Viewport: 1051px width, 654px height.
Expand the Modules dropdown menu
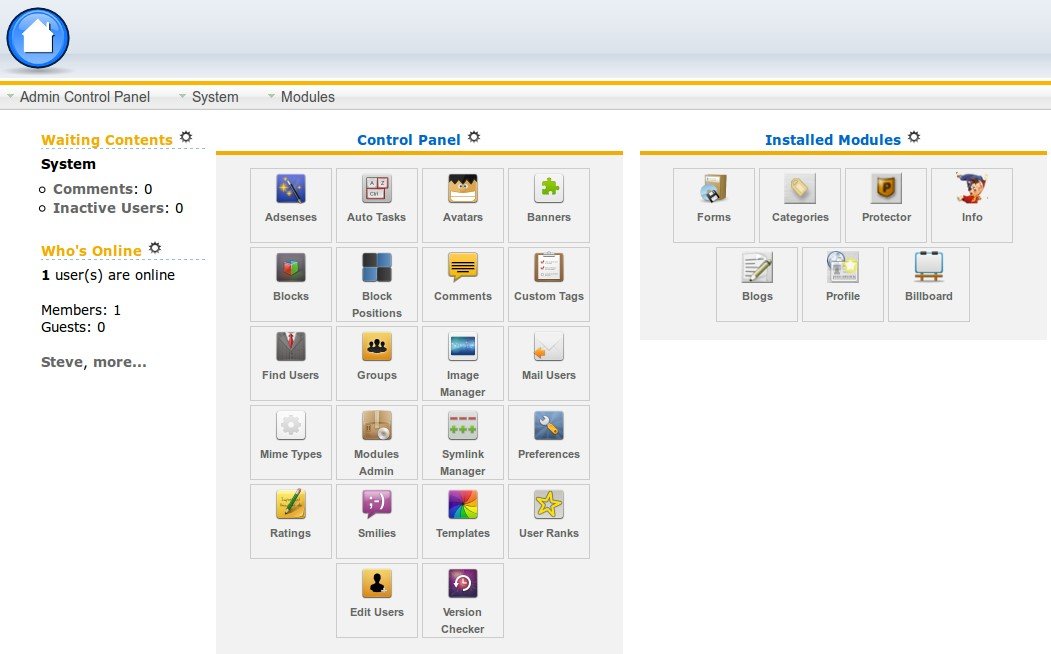[301, 97]
